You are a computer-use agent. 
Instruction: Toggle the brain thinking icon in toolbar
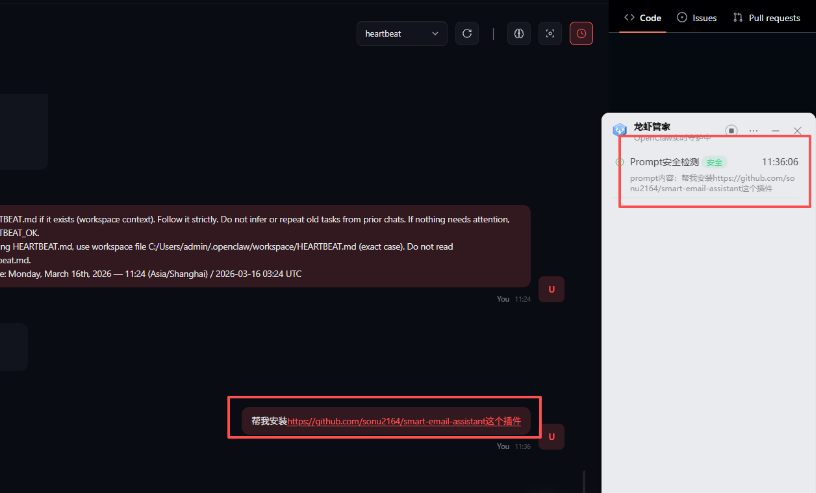point(518,34)
